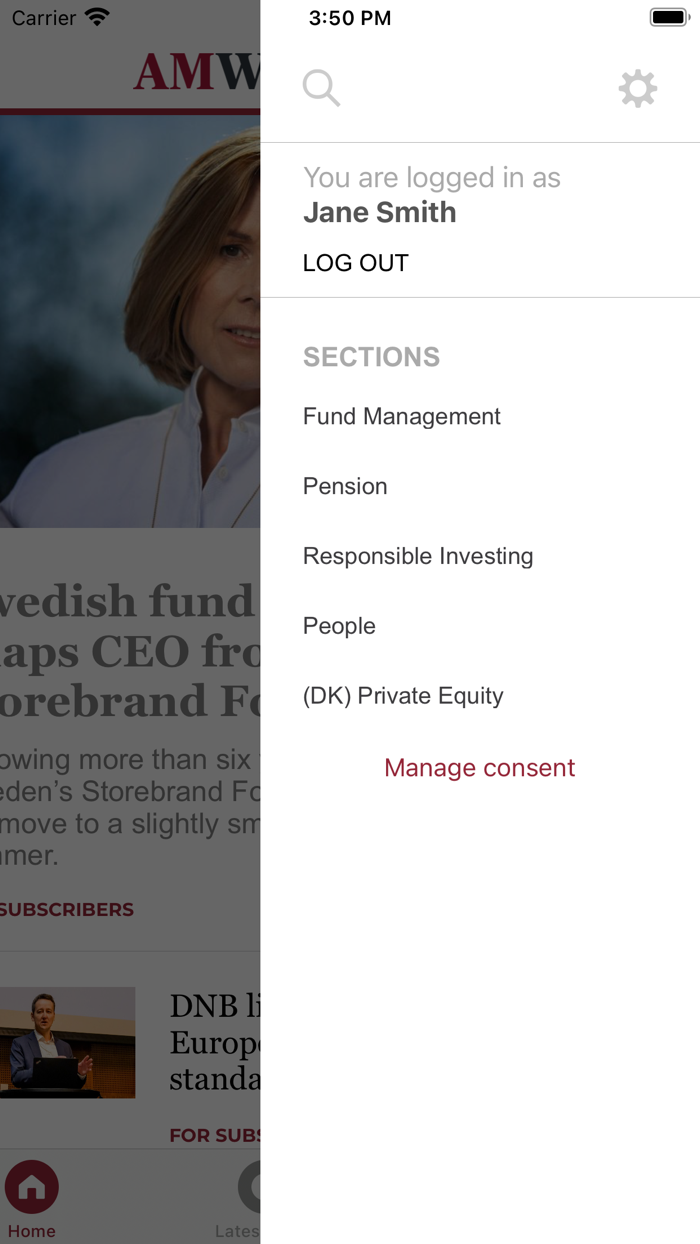This screenshot has height=1244, width=700.
Task: Open the (DK) Private Equity section
Action: point(403,696)
